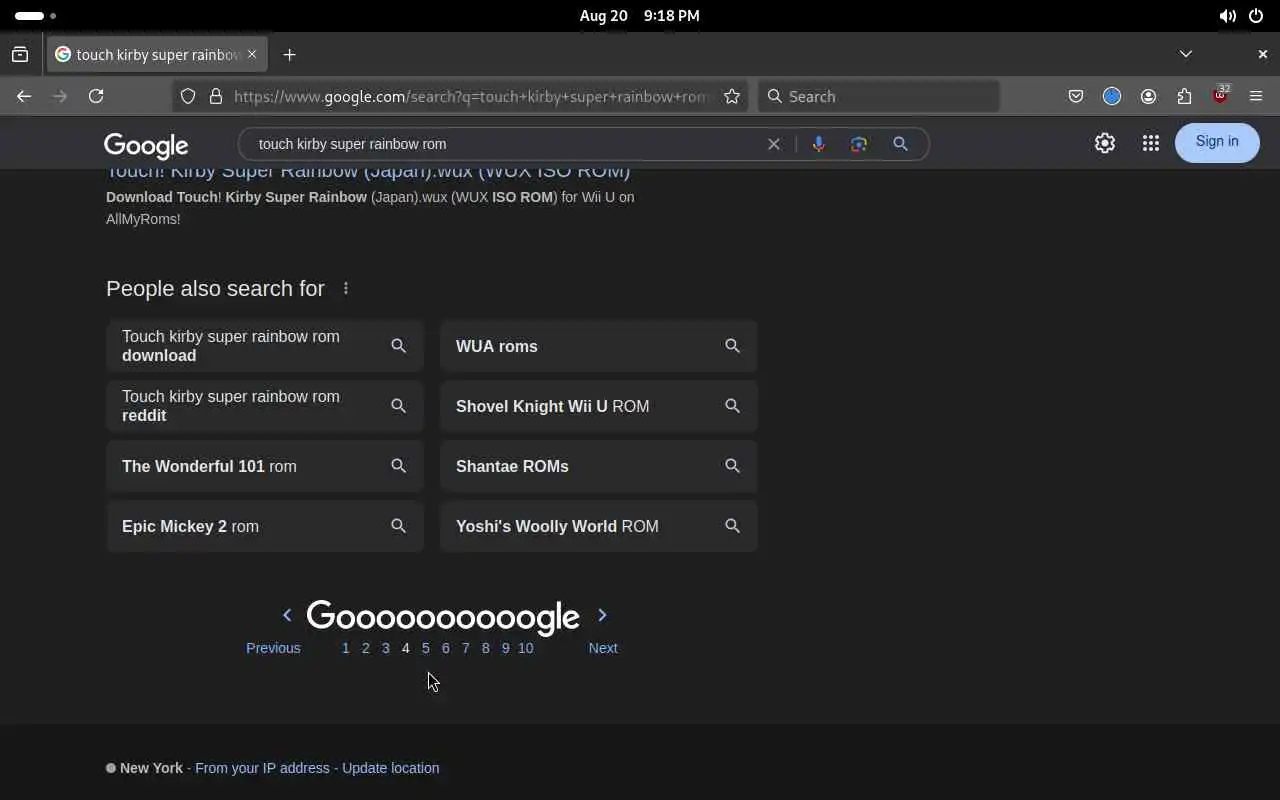Click the blue circular toolbar extension icon
This screenshot has height=800, width=1280.
(x=1112, y=96)
